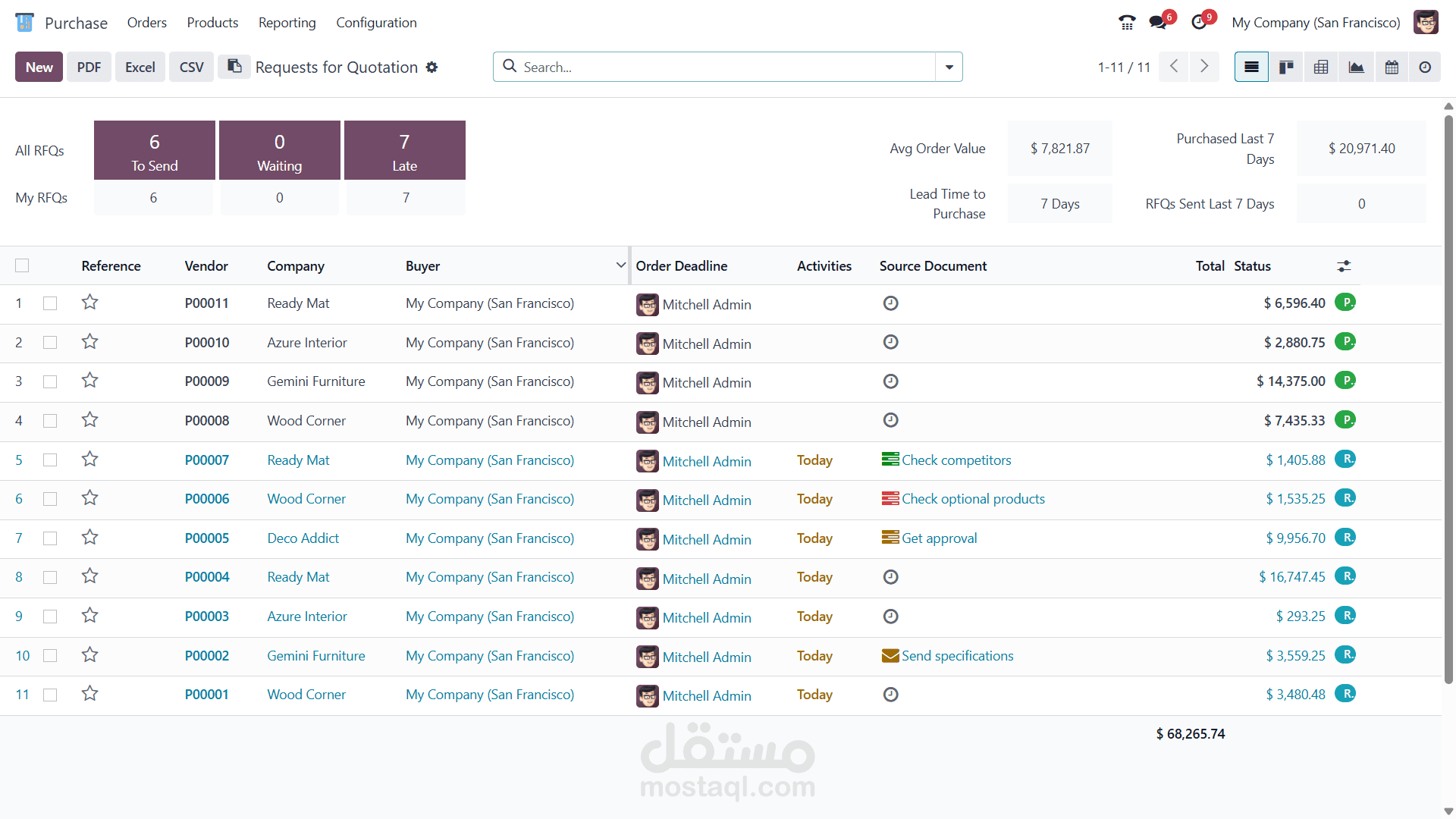Check the select-all checkbox in header

pyautogui.click(x=22, y=265)
